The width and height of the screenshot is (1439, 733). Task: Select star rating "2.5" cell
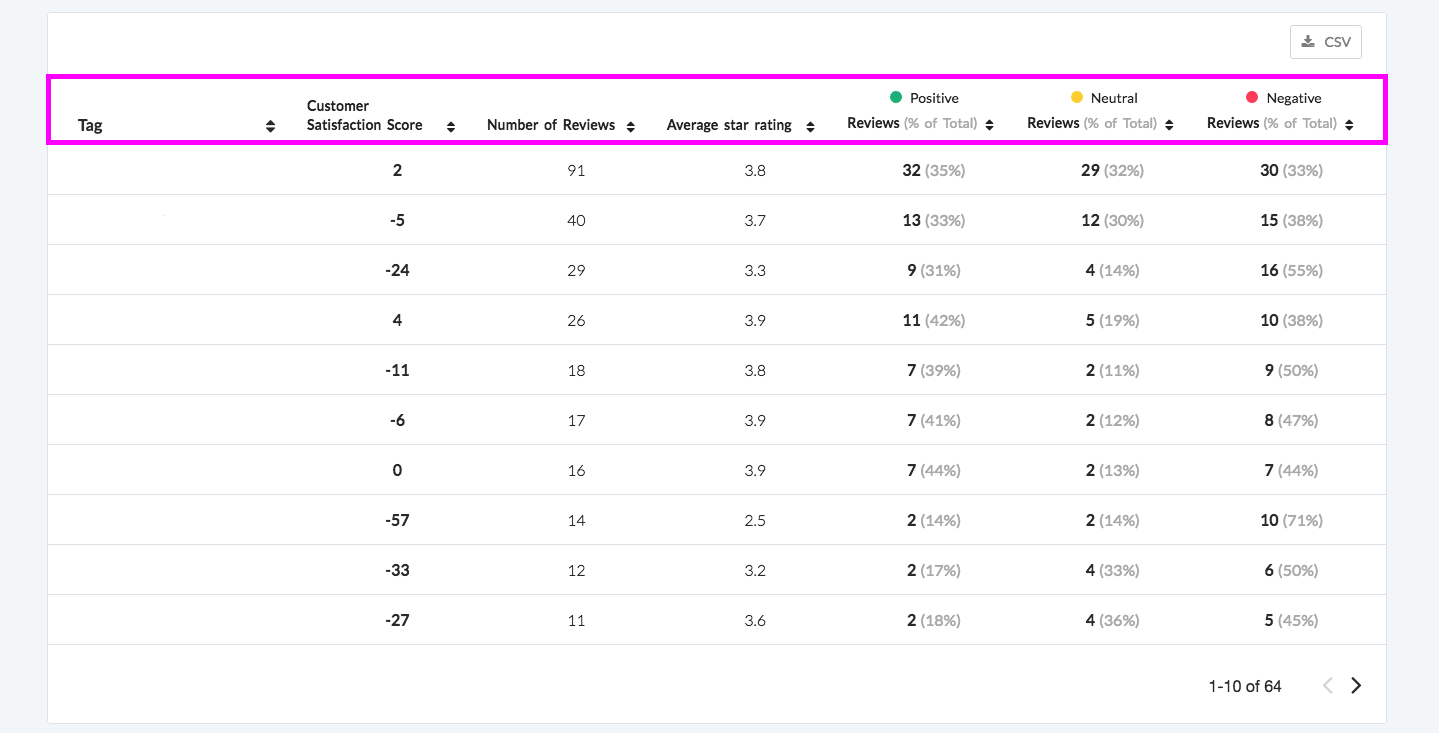pyautogui.click(x=755, y=520)
